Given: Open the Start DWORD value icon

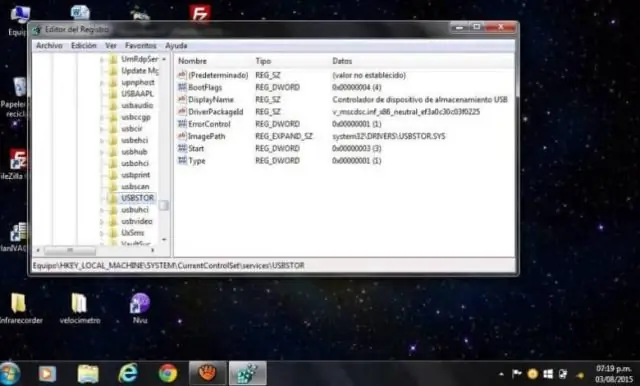Looking at the screenshot, I should [x=182, y=148].
